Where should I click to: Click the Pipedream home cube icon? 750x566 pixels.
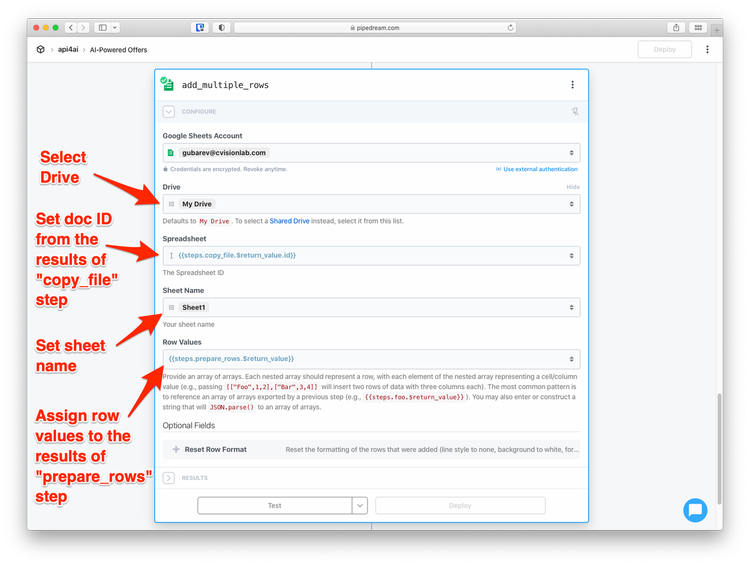[41, 49]
